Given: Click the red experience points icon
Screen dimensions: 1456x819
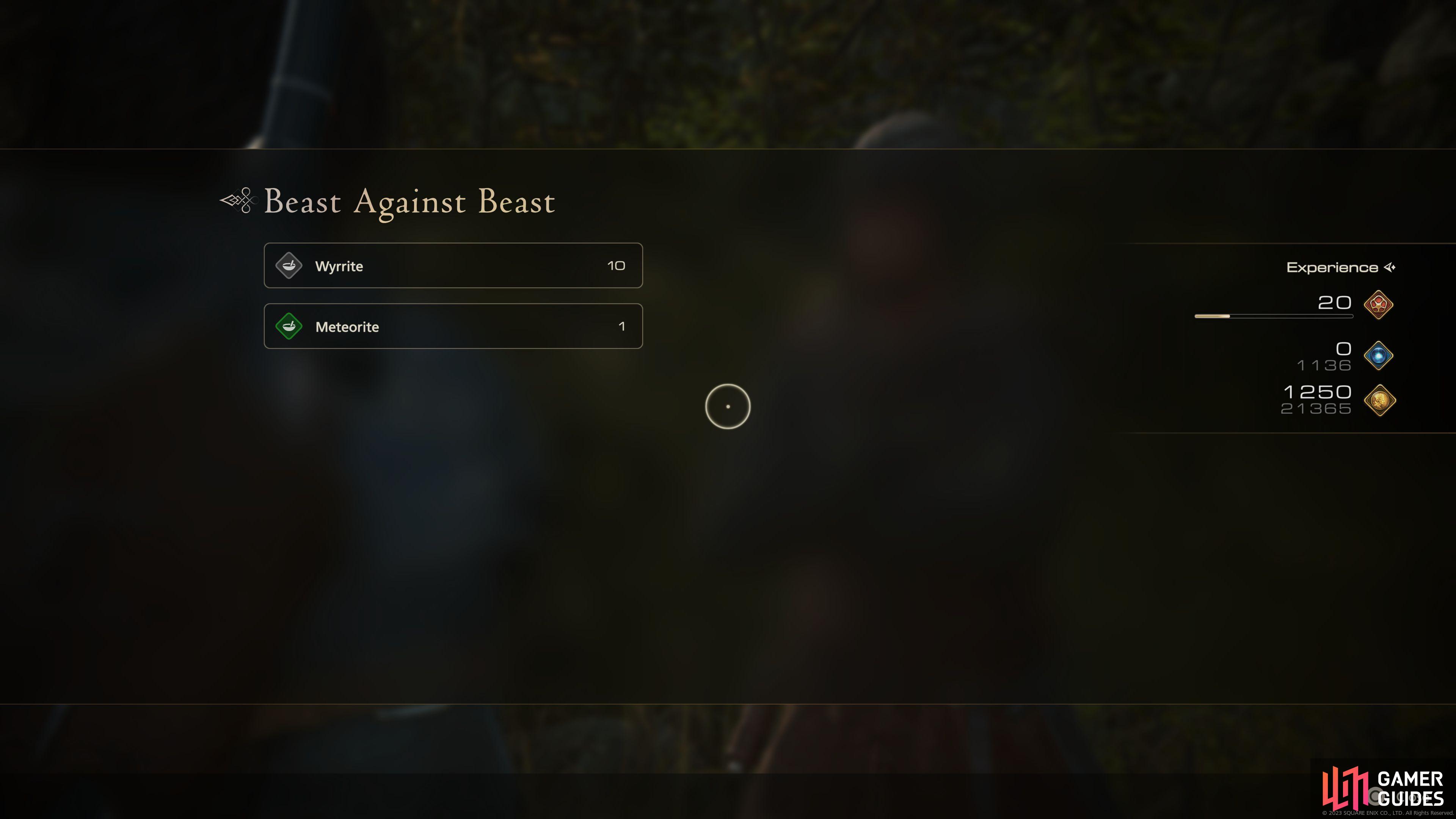Looking at the screenshot, I should [1378, 304].
